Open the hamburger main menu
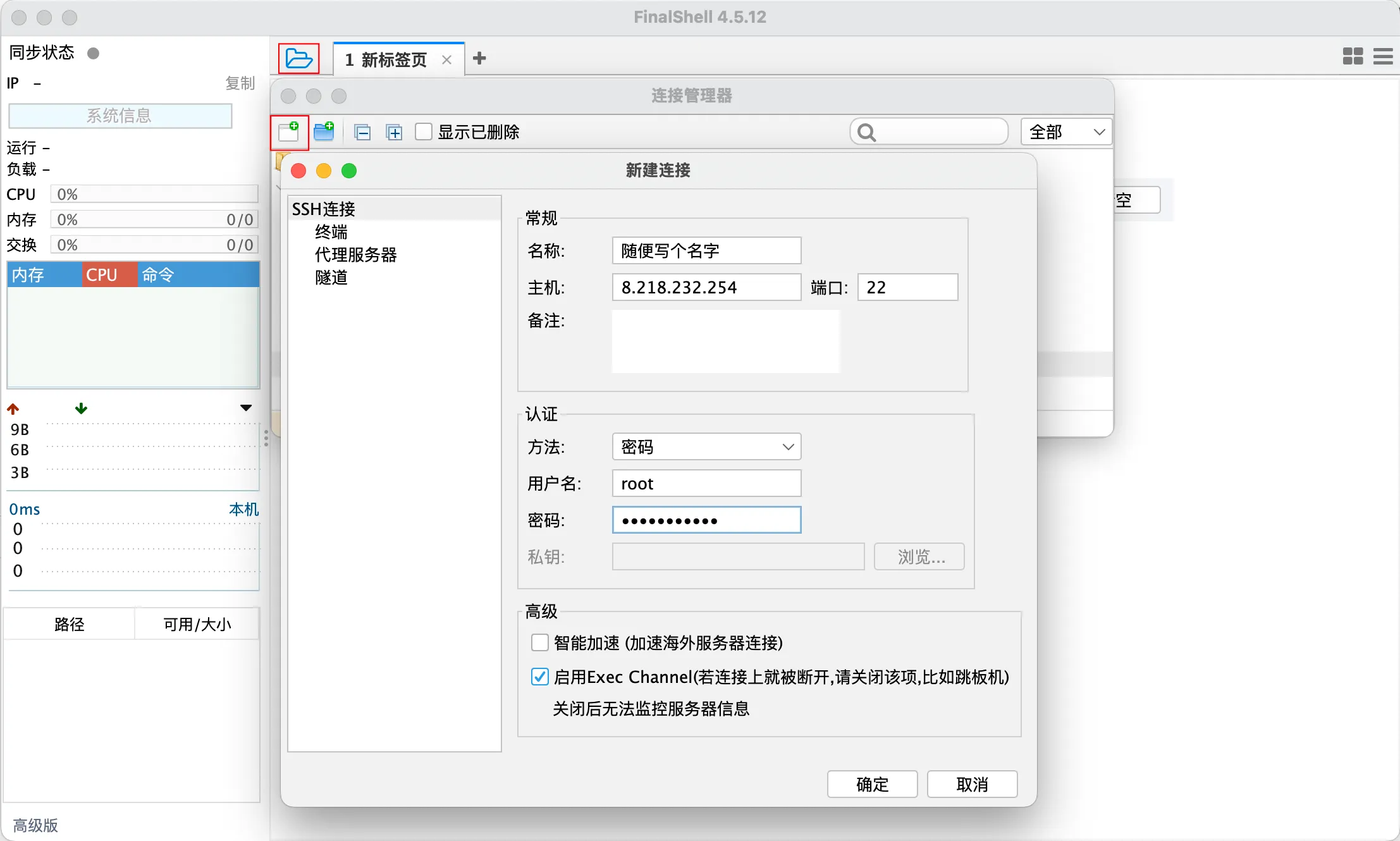The height and width of the screenshot is (841, 1400). [x=1383, y=56]
